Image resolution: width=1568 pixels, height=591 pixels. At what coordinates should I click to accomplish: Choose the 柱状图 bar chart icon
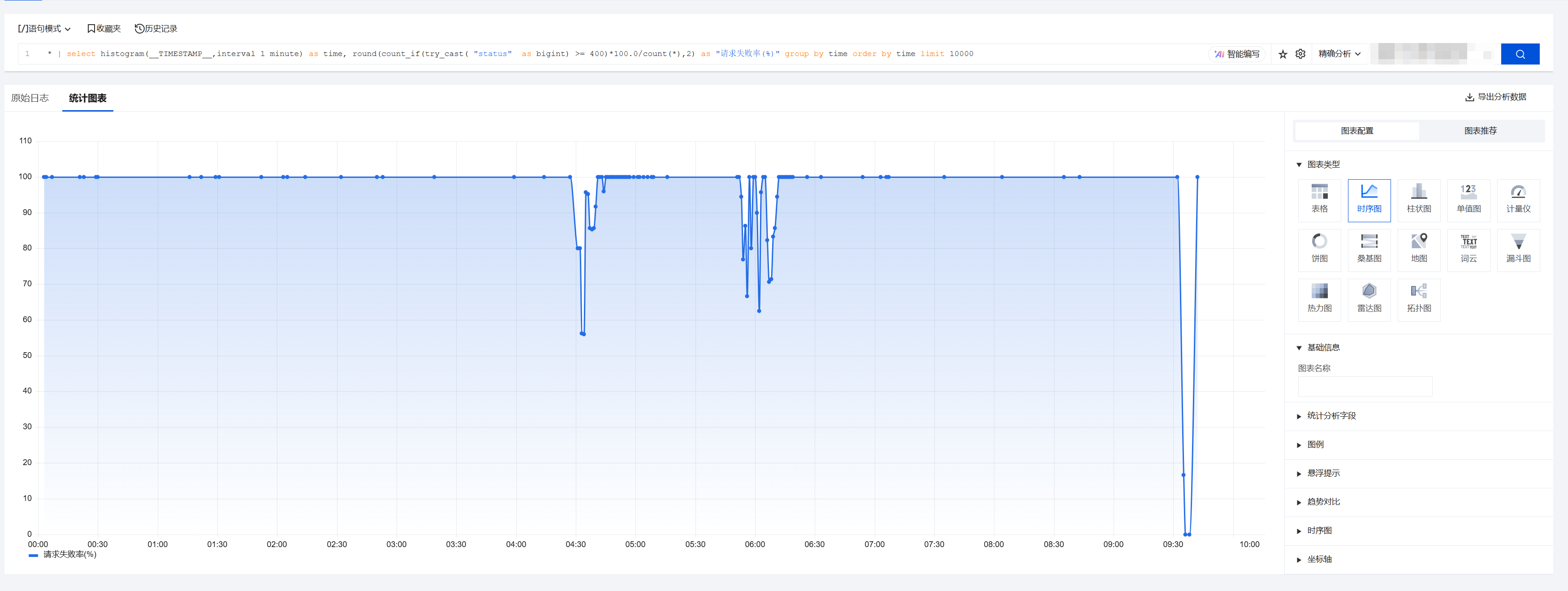(x=1418, y=200)
